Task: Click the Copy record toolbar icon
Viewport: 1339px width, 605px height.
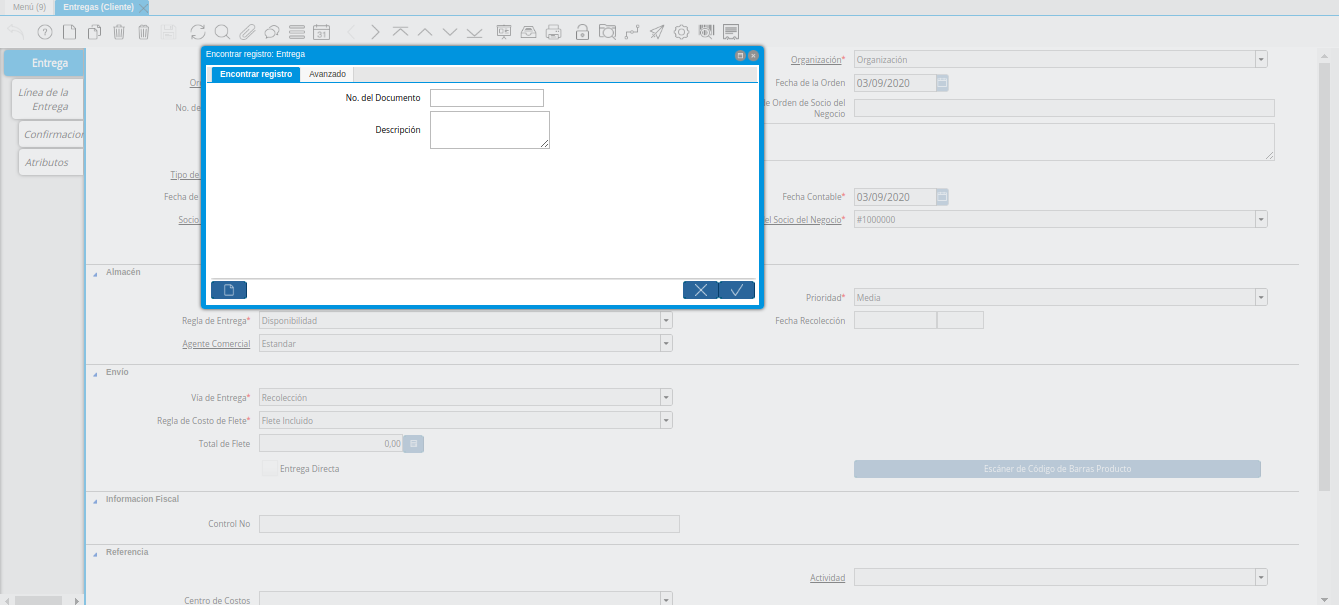Action: pyautogui.click(x=95, y=32)
